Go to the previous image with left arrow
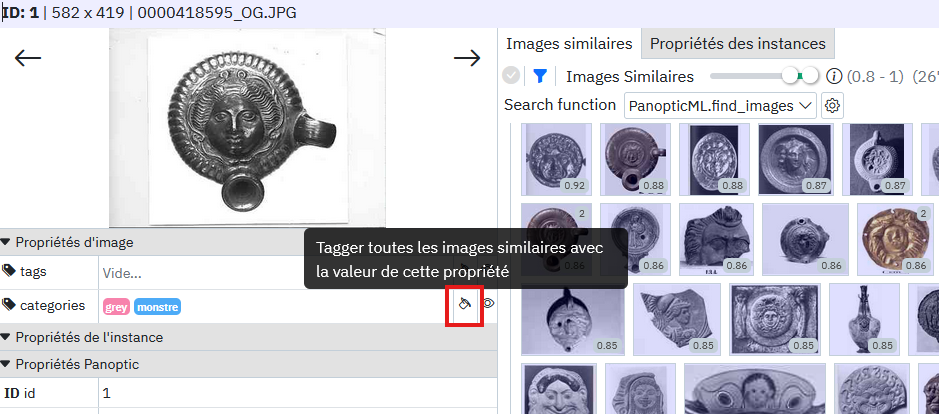Viewport: 939px width, 414px height. pyautogui.click(x=28, y=58)
